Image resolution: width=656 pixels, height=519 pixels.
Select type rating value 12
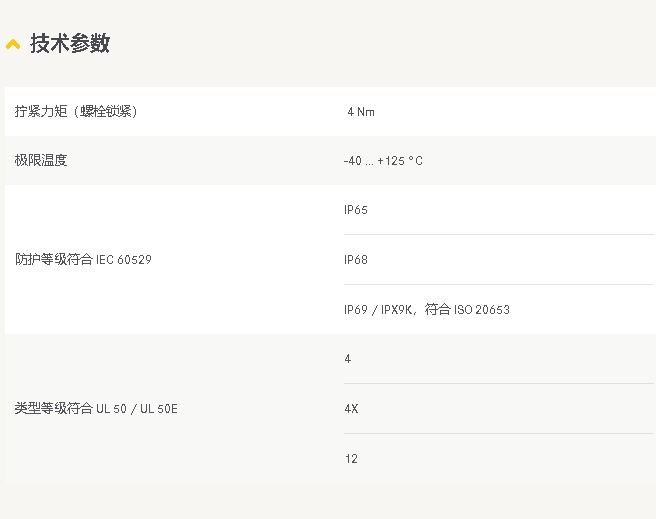pyautogui.click(x=351, y=459)
